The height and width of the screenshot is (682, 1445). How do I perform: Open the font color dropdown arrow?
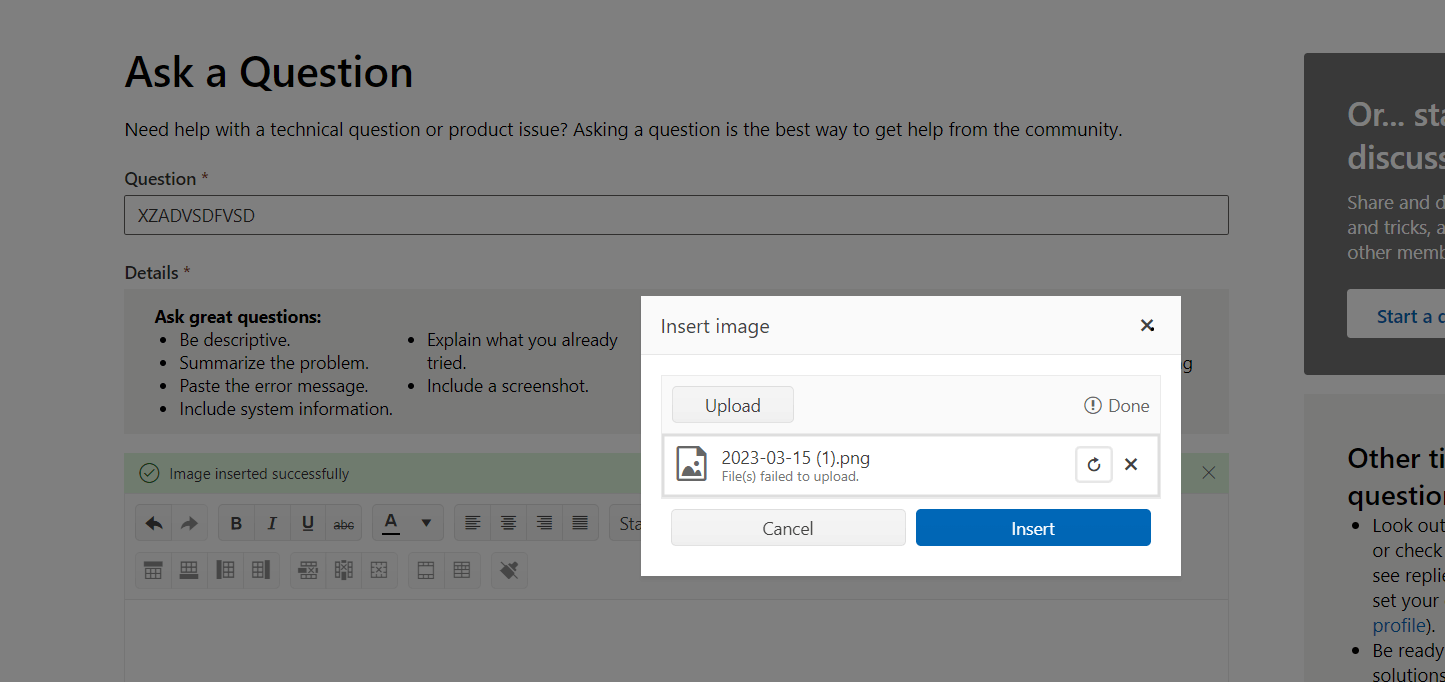[426, 523]
